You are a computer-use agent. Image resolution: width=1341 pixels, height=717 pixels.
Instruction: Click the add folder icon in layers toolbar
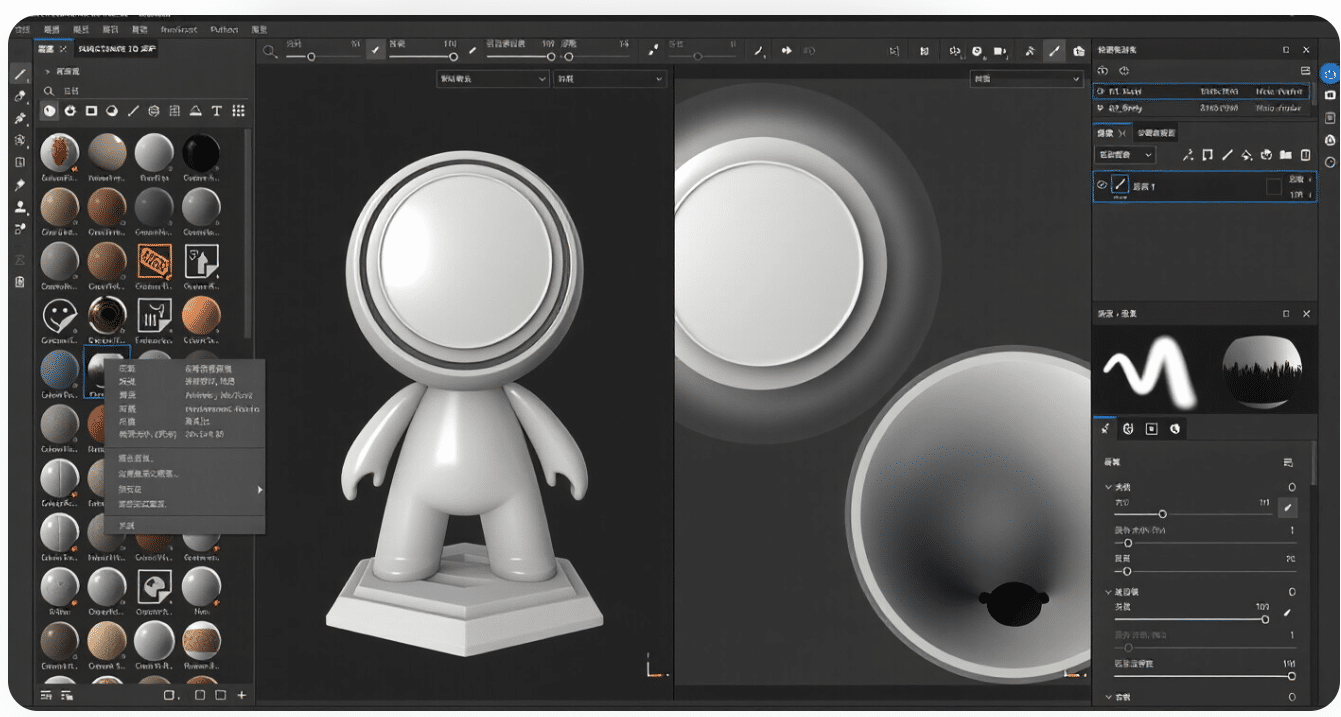point(1286,155)
